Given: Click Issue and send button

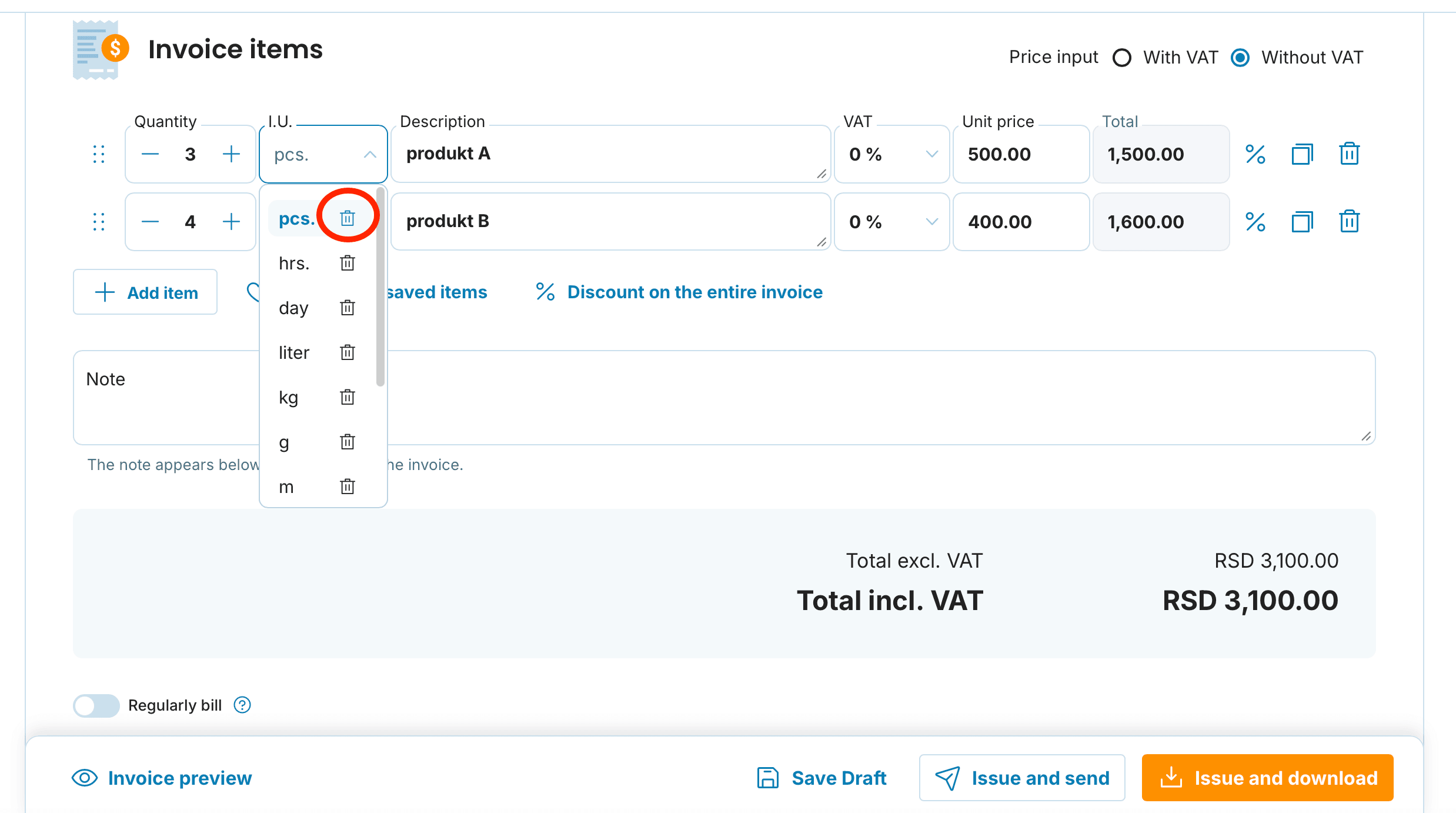Looking at the screenshot, I should point(1022,778).
